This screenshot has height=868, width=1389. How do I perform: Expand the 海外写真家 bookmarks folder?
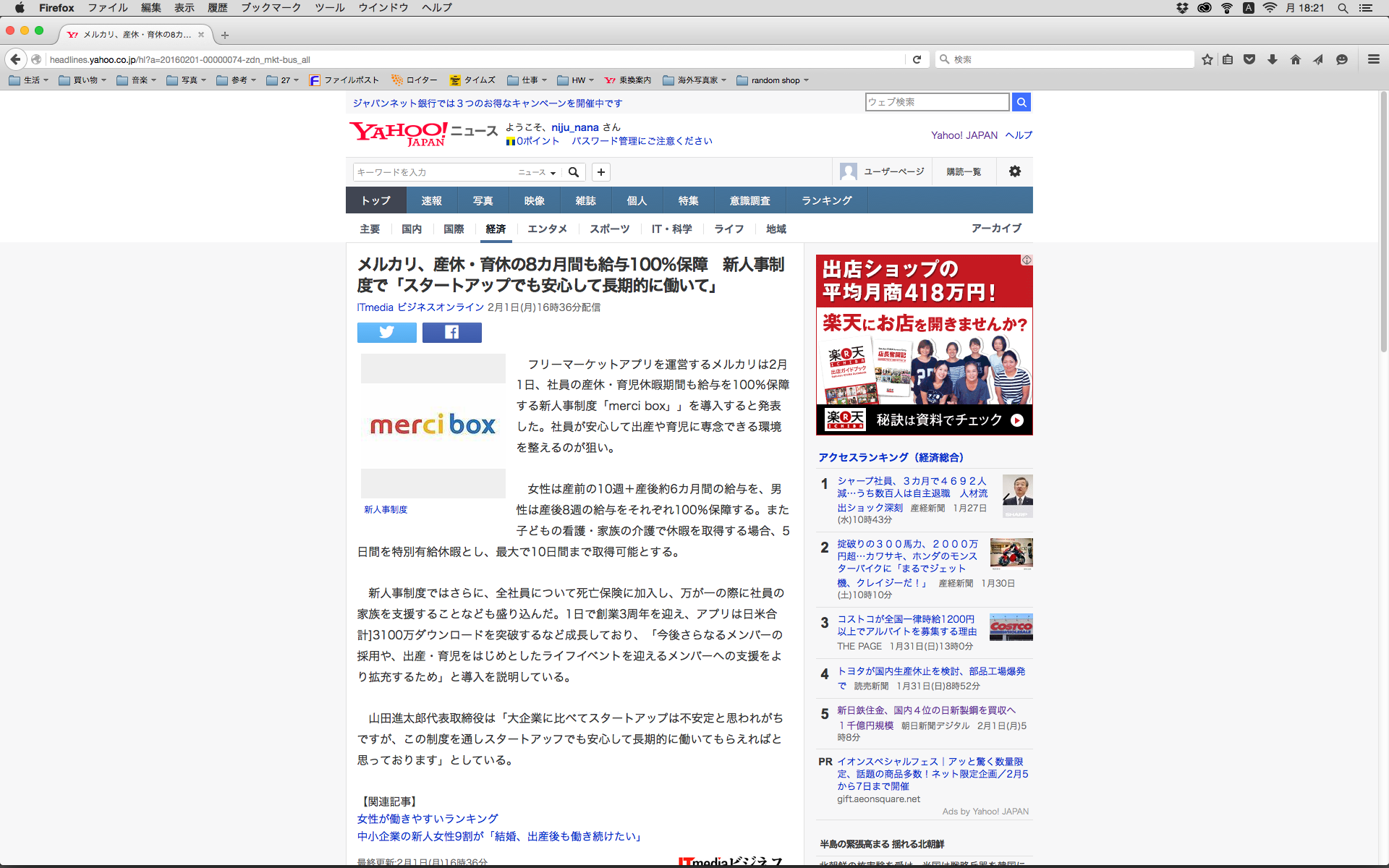click(x=694, y=80)
